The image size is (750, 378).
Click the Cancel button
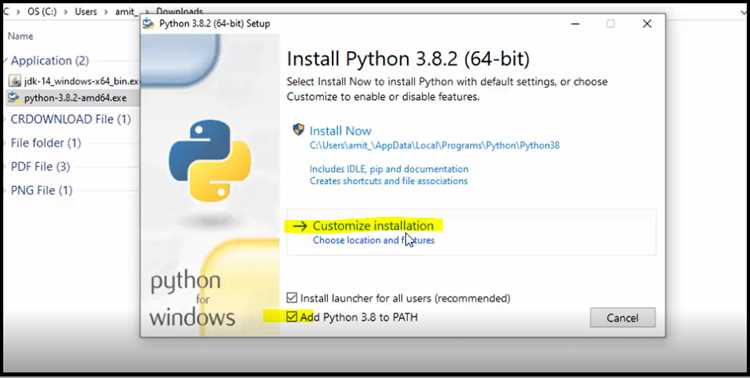point(622,318)
